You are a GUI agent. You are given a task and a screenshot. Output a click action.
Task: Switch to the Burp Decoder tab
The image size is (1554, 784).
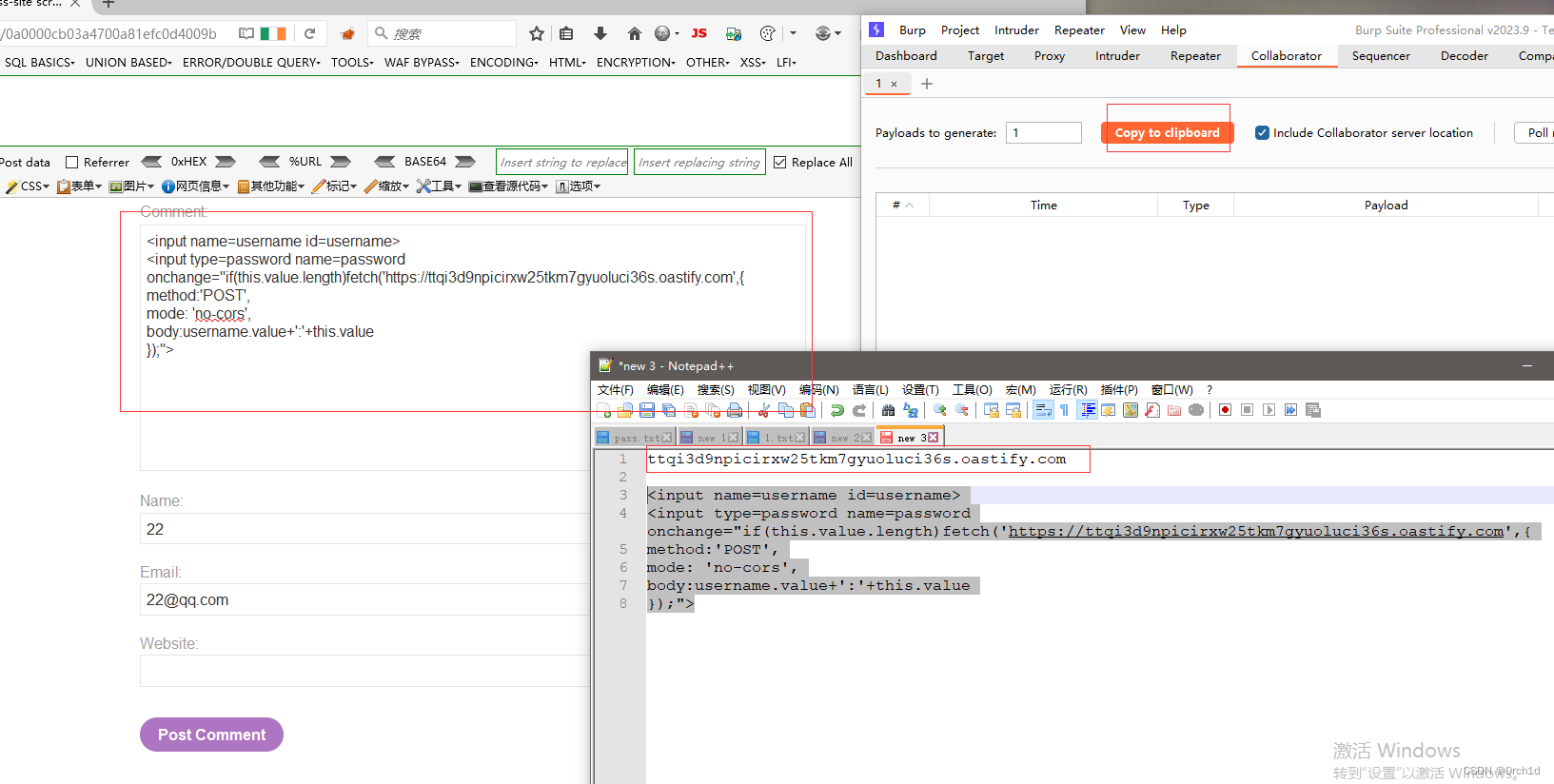(1465, 56)
